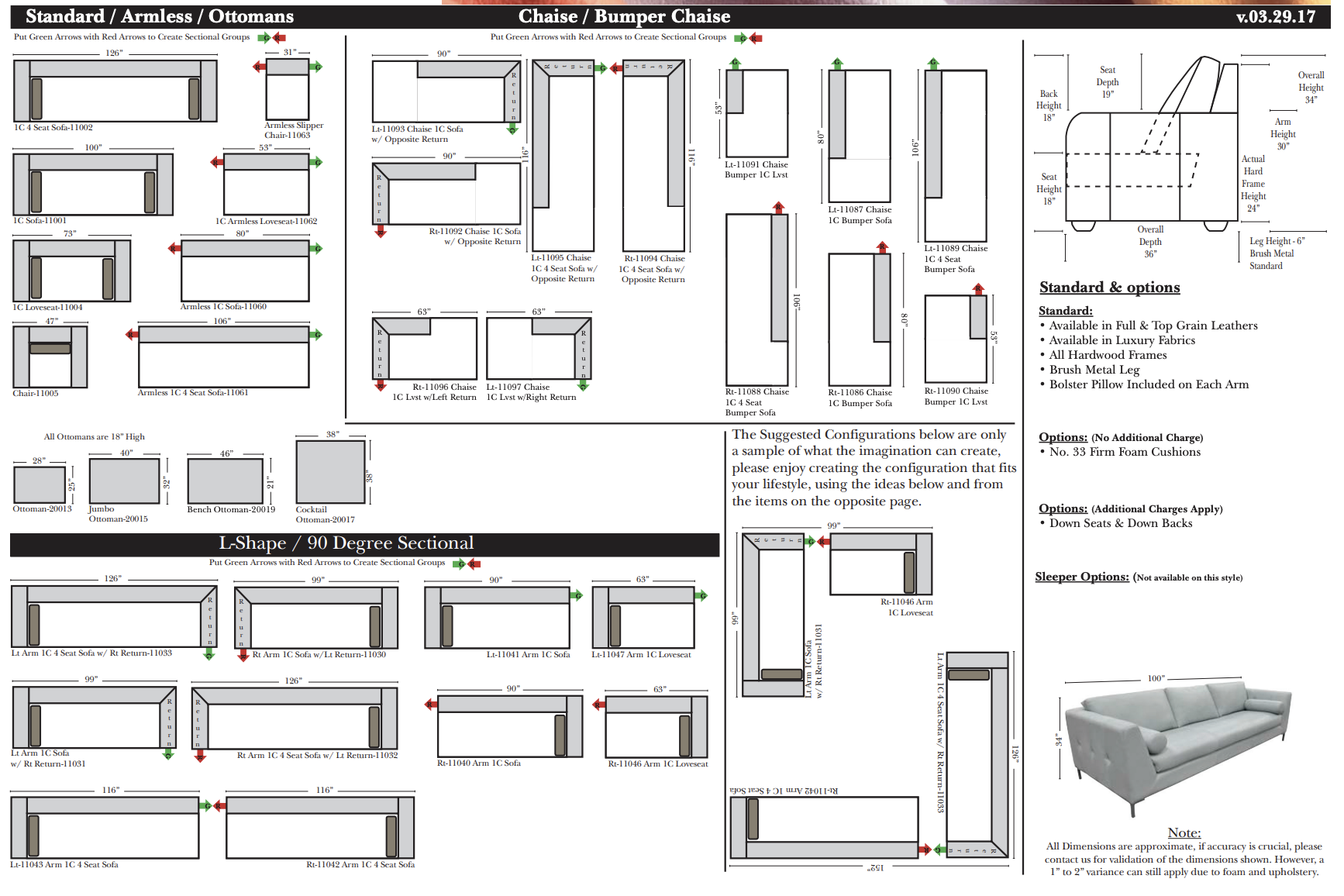Click the Standard / Armless / Ottomans header title
The width and height of the screenshot is (1344, 896).
coord(160,16)
